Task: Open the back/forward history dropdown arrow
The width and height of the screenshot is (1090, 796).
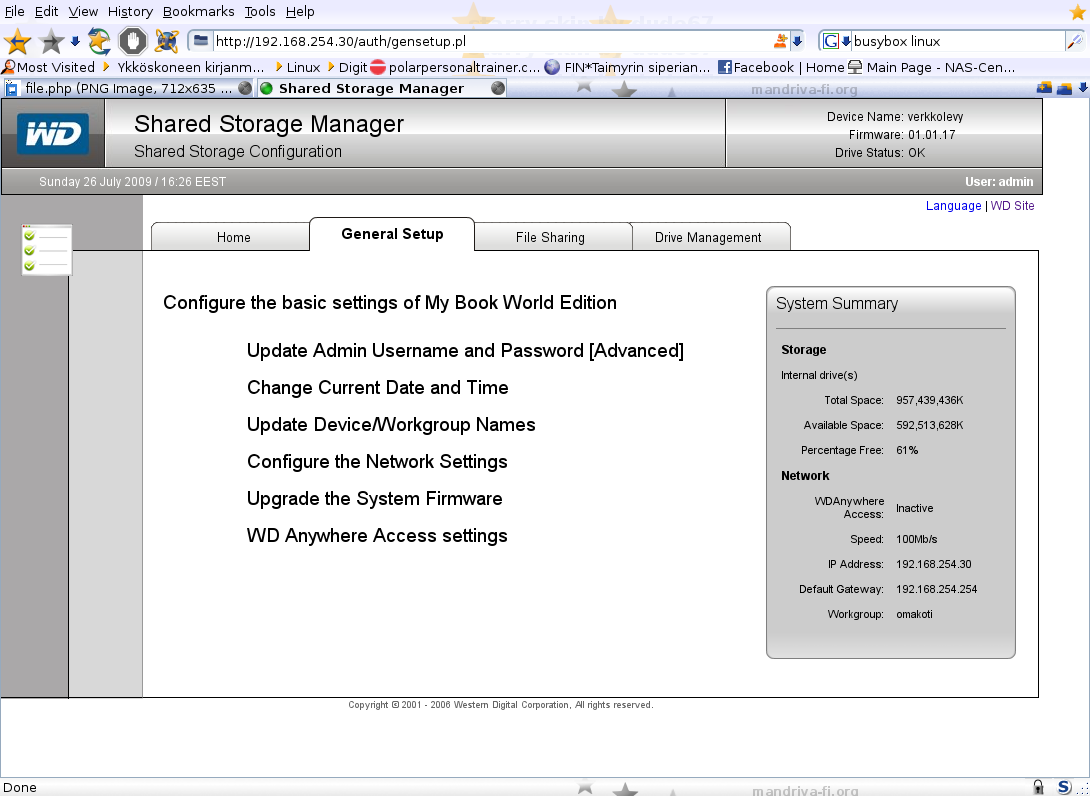Action: pyautogui.click(x=75, y=42)
